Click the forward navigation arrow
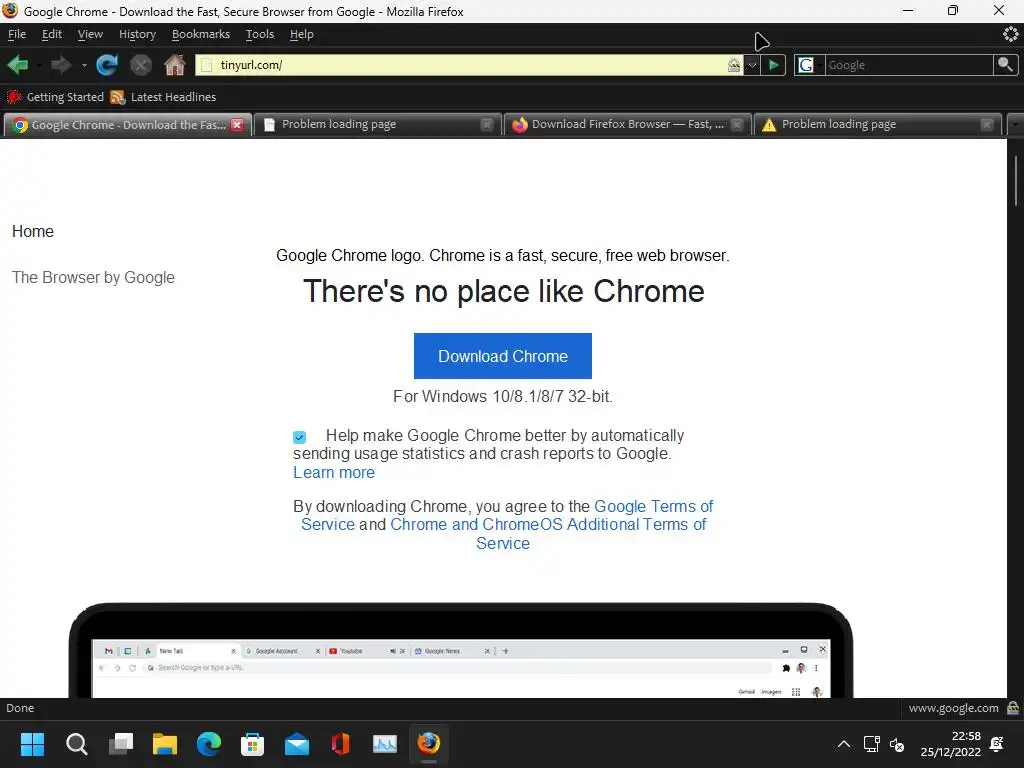Viewport: 1024px width, 768px height. click(61, 65)
